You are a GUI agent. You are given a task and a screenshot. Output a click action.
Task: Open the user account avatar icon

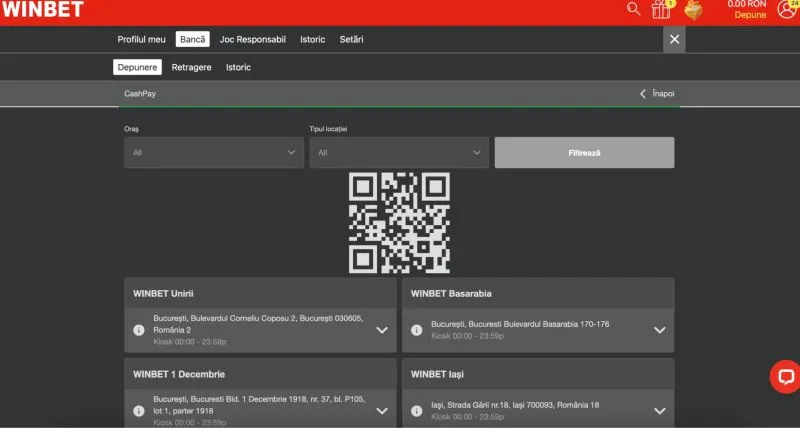pos(787,9)
